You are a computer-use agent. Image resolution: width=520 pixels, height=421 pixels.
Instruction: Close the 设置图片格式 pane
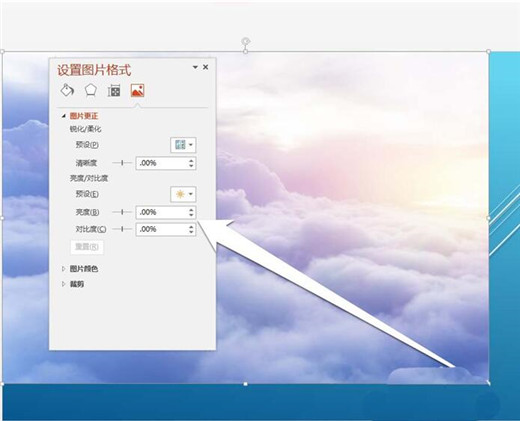[206, 67]
